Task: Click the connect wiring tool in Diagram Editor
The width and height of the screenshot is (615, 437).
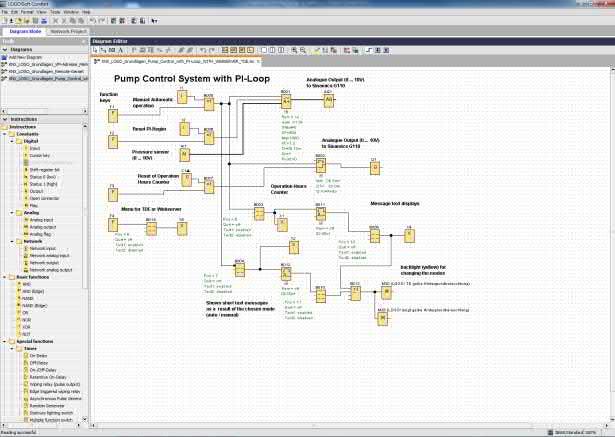Action: 103,50
